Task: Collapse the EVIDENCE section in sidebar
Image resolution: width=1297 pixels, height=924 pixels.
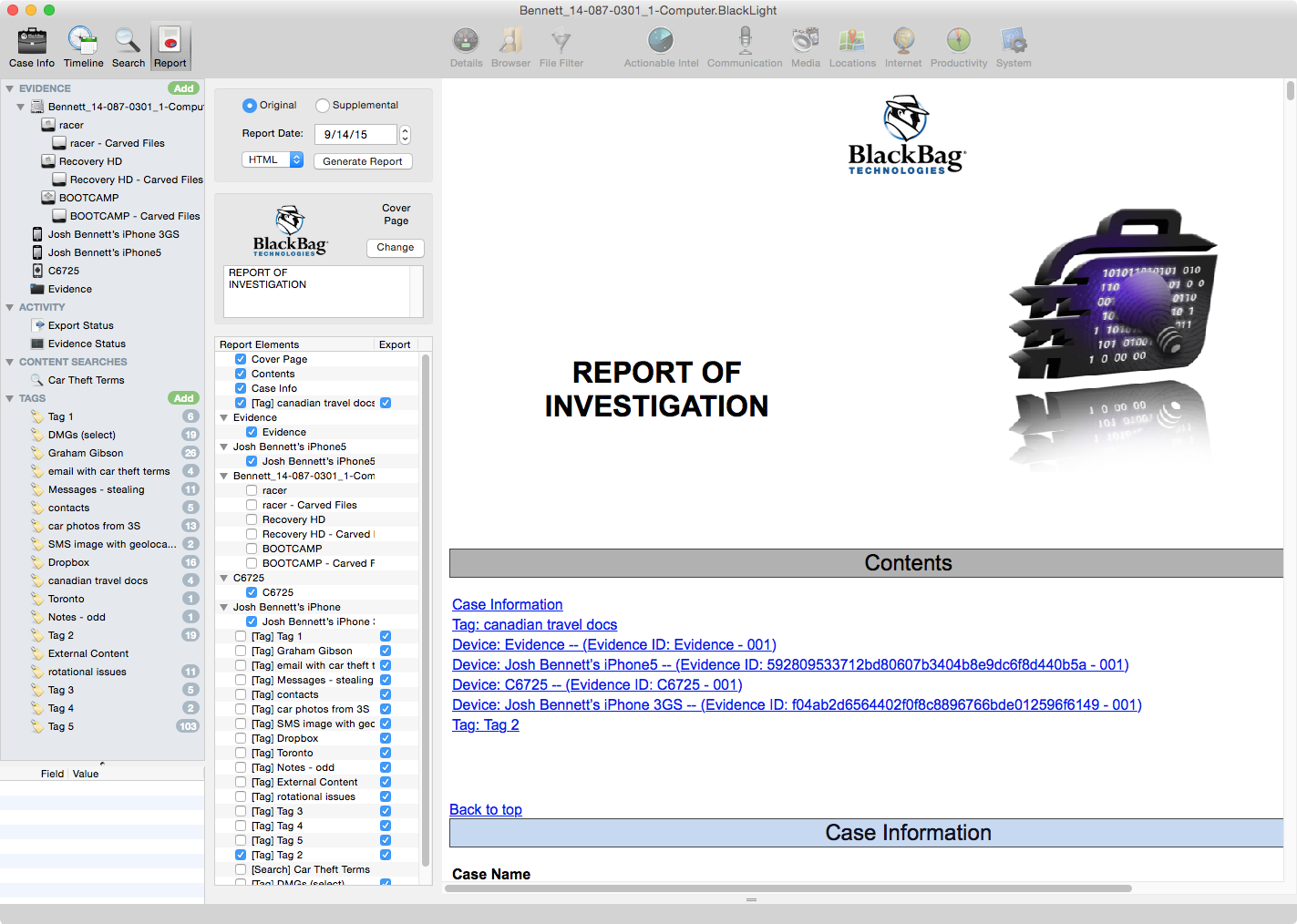Action: 9,88
